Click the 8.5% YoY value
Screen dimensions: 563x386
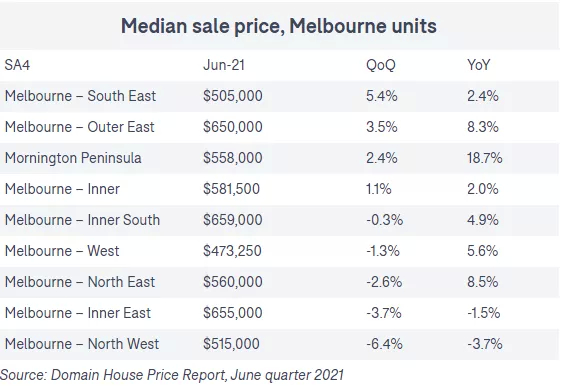pos(483,282)
